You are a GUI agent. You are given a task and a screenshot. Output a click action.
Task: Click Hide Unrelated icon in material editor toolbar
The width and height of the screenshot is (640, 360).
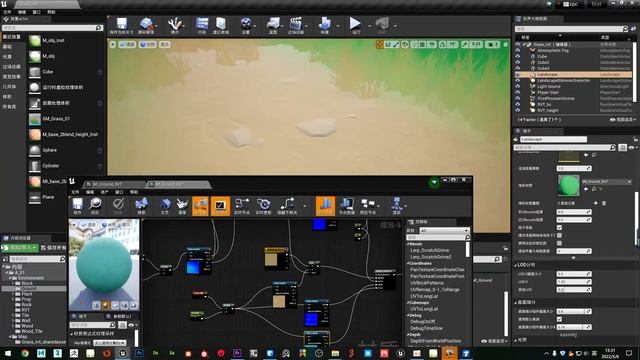point(287,206)
